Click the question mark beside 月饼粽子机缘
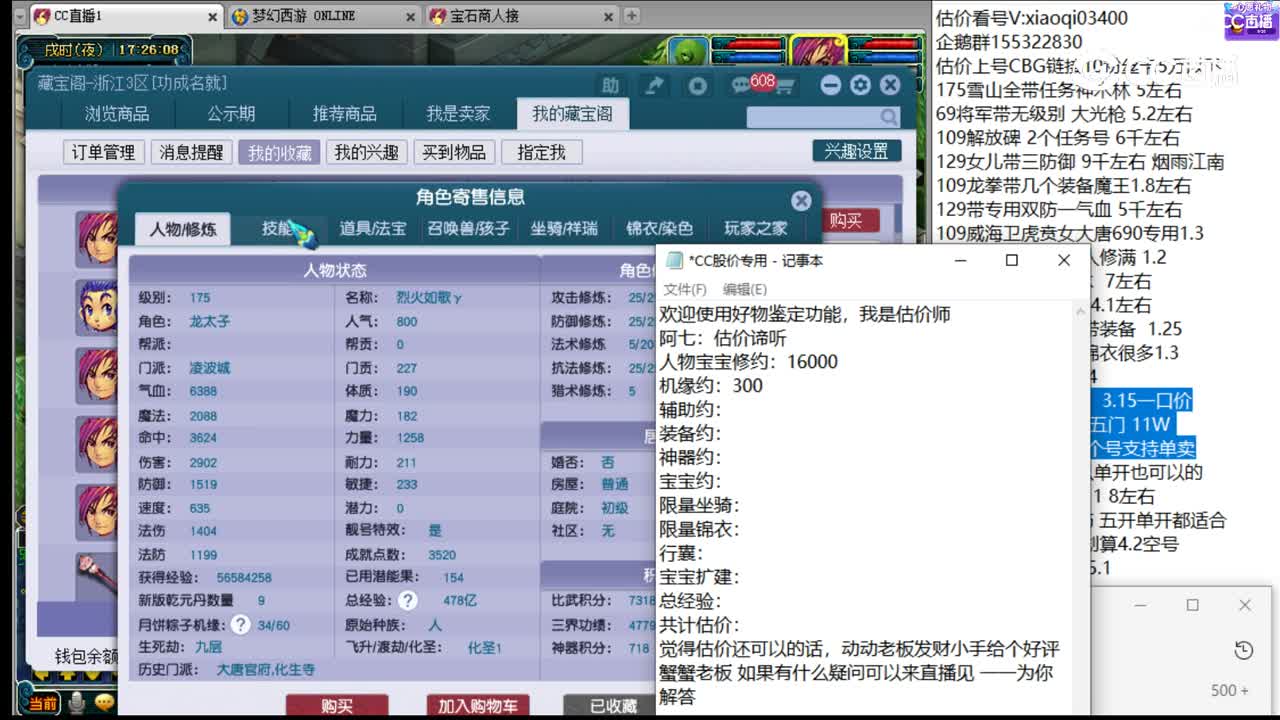This screenshot has height=720, width=1280. [x=240, y=624]
